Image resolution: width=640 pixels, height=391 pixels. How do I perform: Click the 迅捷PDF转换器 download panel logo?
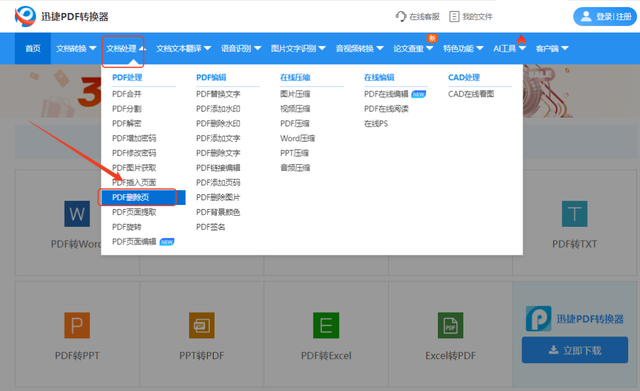coord(538,318)
